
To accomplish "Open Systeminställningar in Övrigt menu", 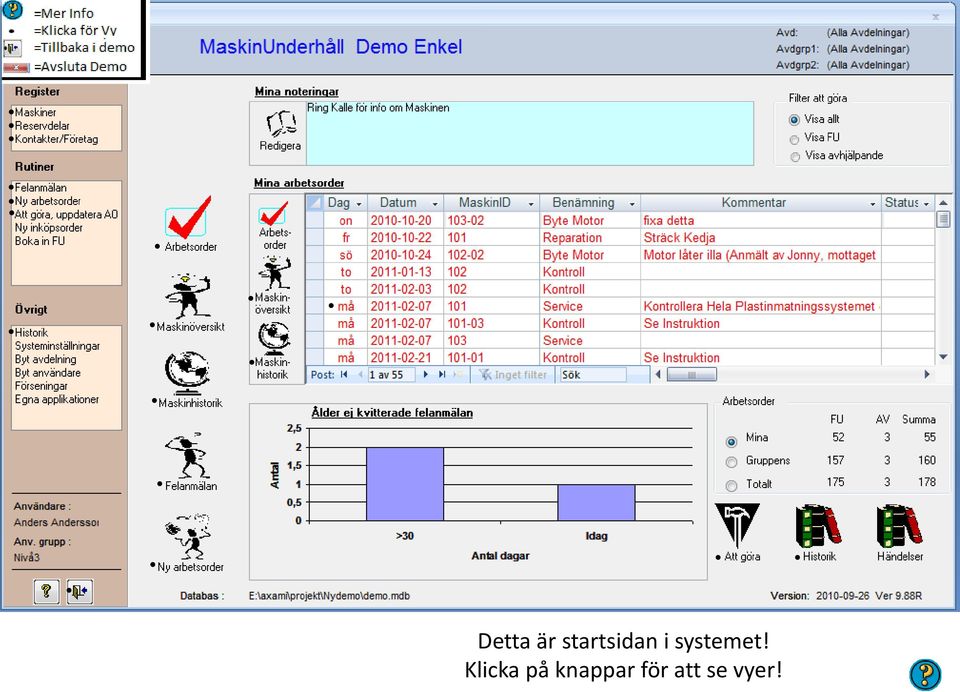I will tap(57, 346).
